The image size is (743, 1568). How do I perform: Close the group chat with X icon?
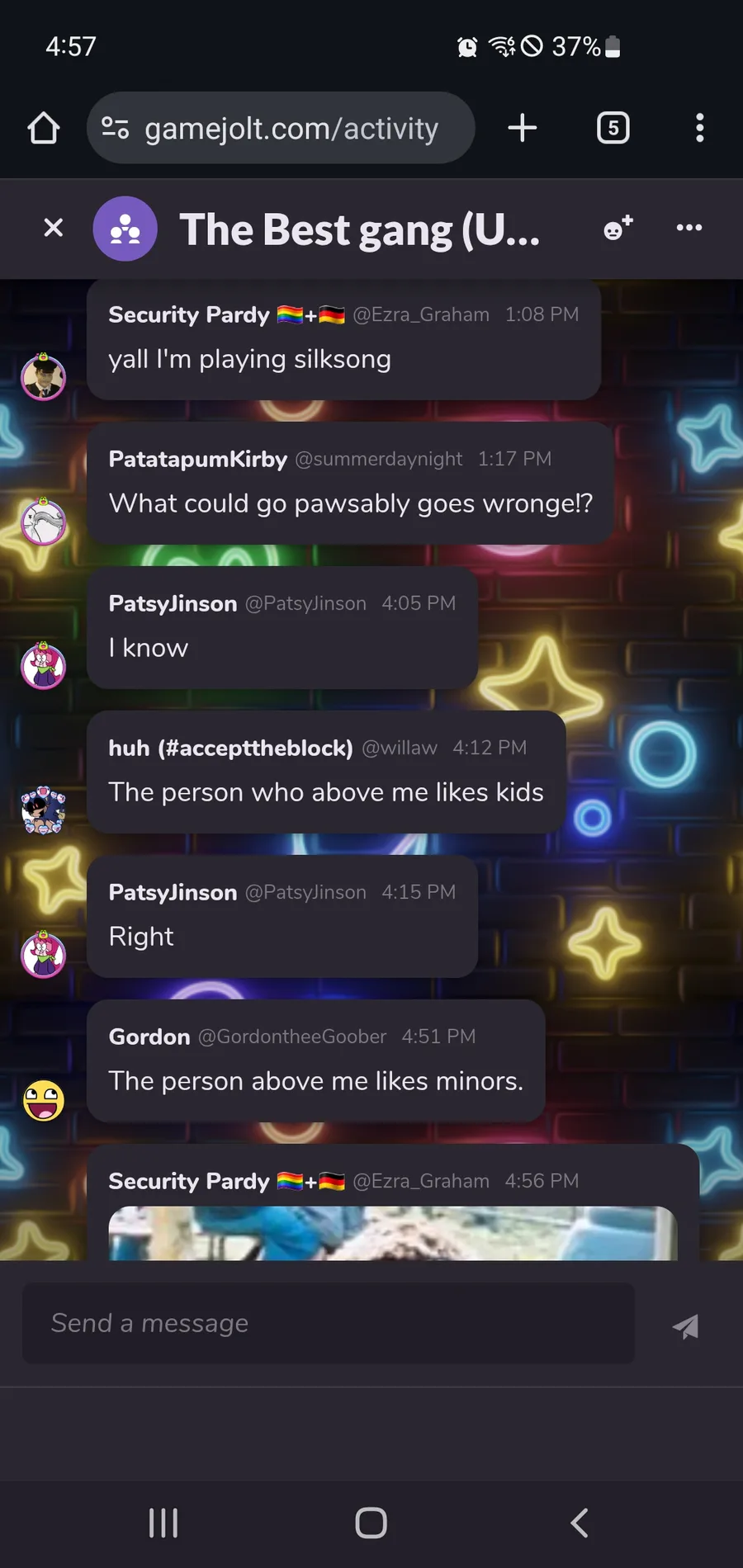coord(53,228)
